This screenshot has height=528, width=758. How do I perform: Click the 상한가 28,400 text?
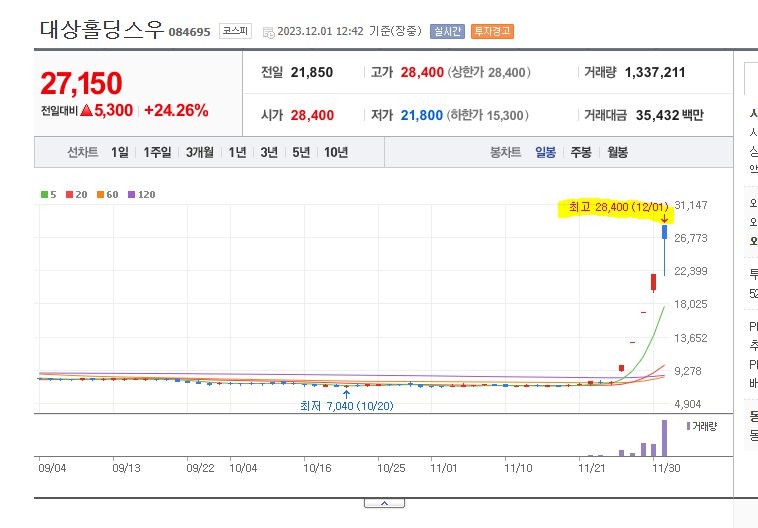click(x=489, y=73)
